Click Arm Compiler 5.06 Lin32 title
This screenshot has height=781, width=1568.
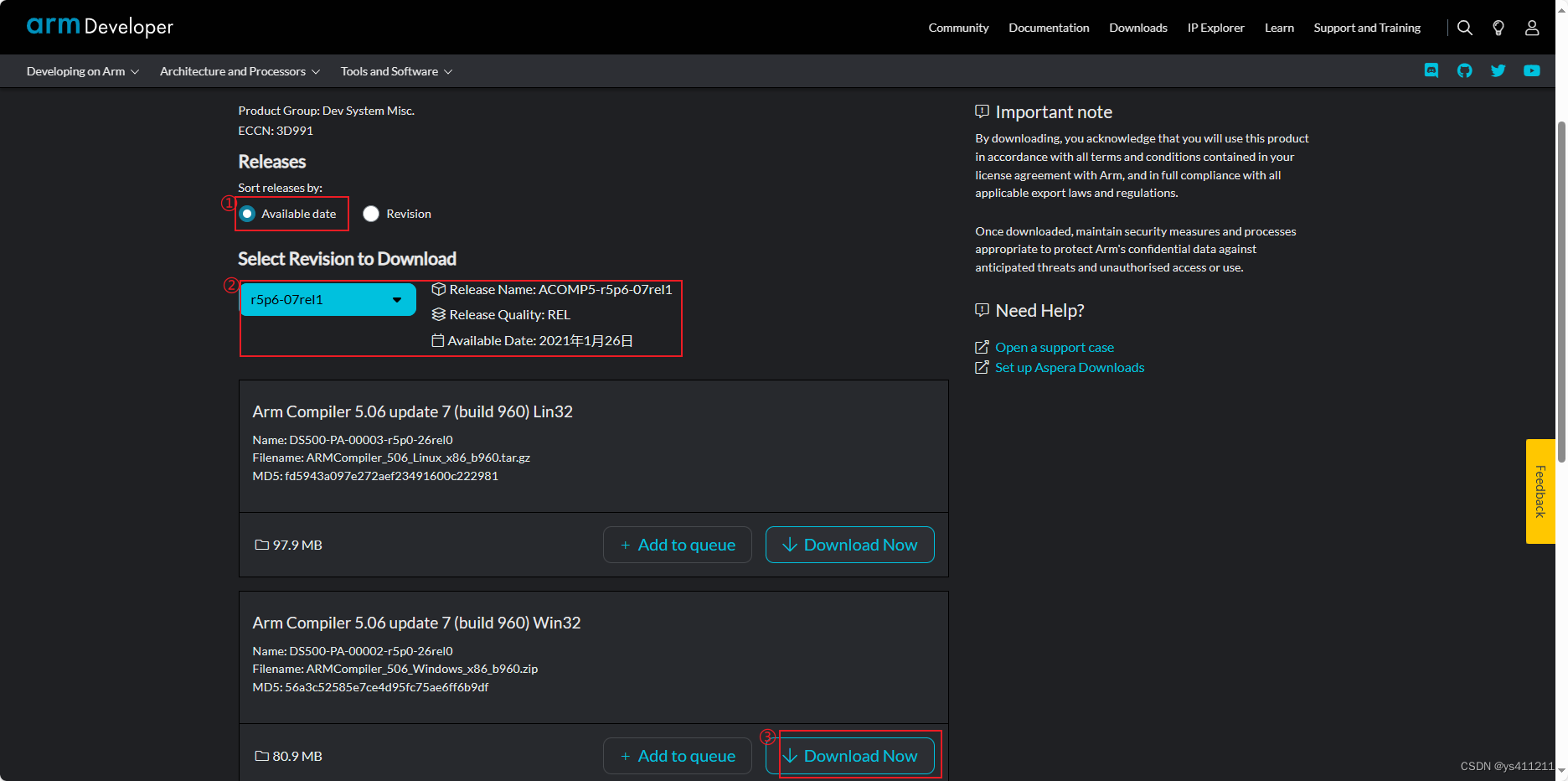[x=413, y=411]
